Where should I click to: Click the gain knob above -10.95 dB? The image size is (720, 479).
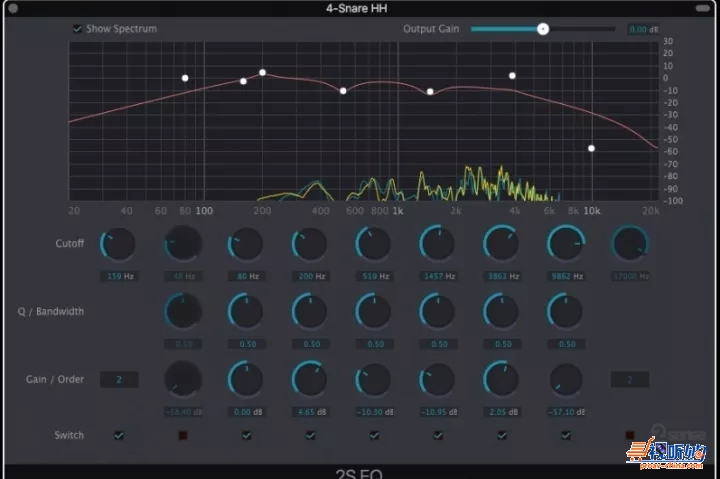point(437,379)
